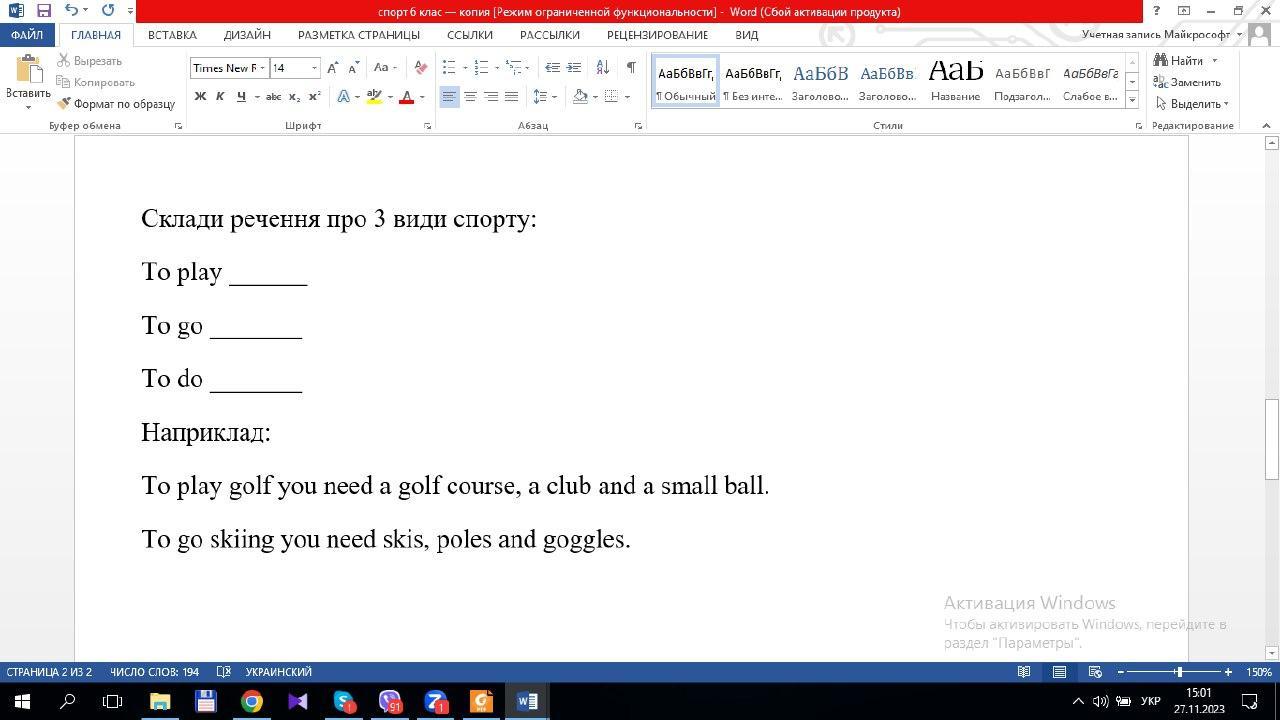Click the increase indent icon
1280x720 pixels.
574,68
